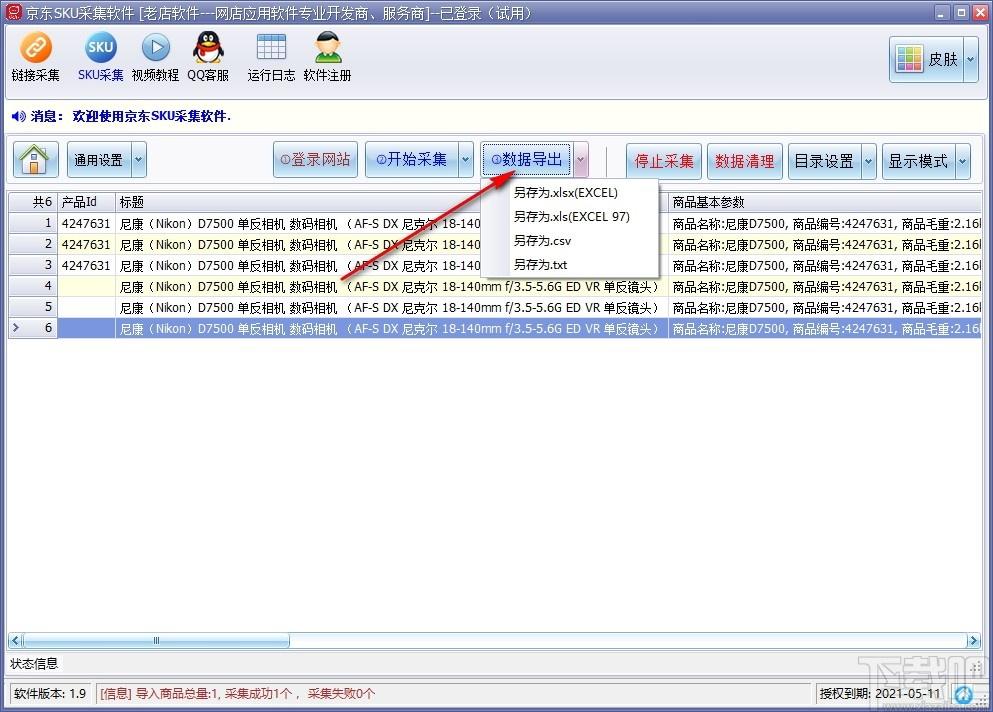Choose 另存为.csv export option
The width and height of the screenshot is (993, 712).
coord(570,241)
